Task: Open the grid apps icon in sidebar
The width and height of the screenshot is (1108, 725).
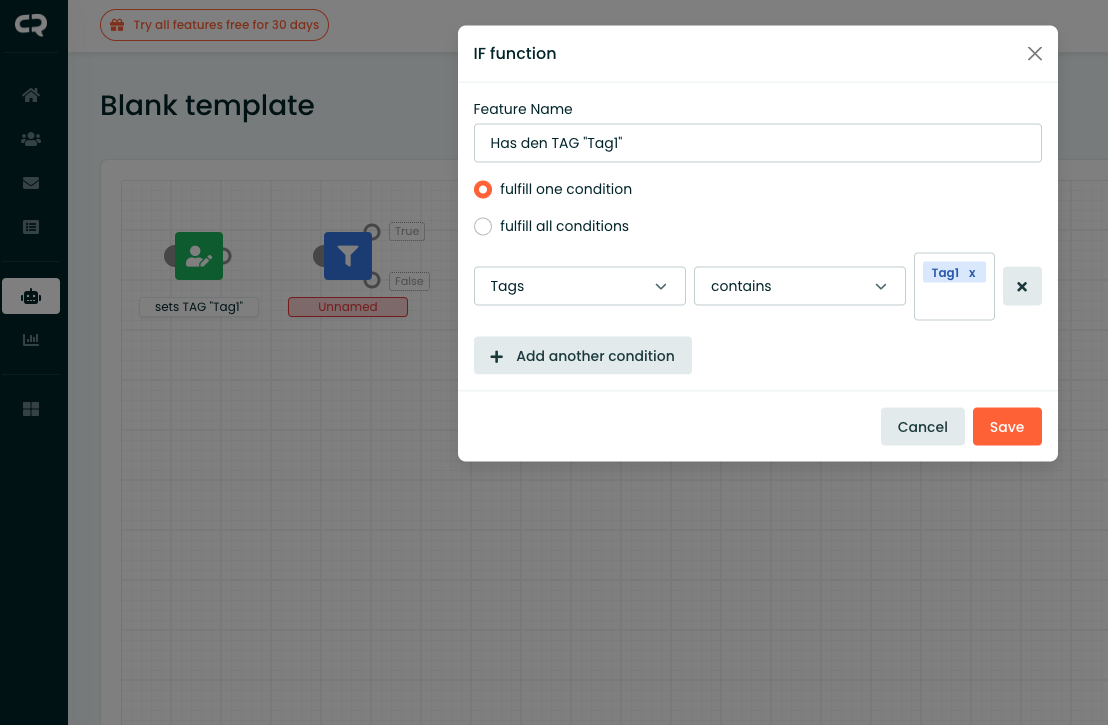Action: 31,409
